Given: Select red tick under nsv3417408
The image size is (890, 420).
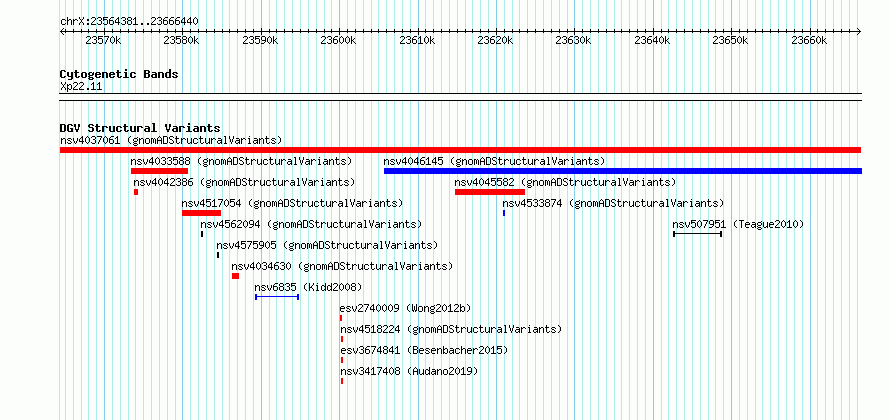Looking at the screenshot, I should [x=342, y=381].
